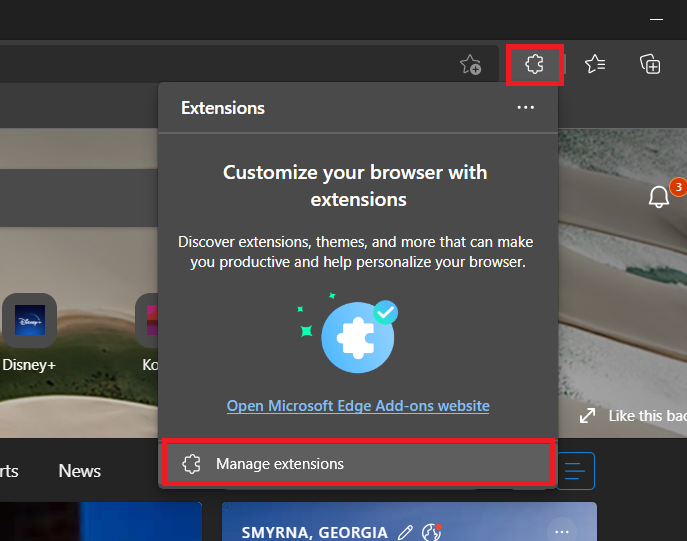
Task: Click the expand background arrows icon
Action: (x=588, y=416)
